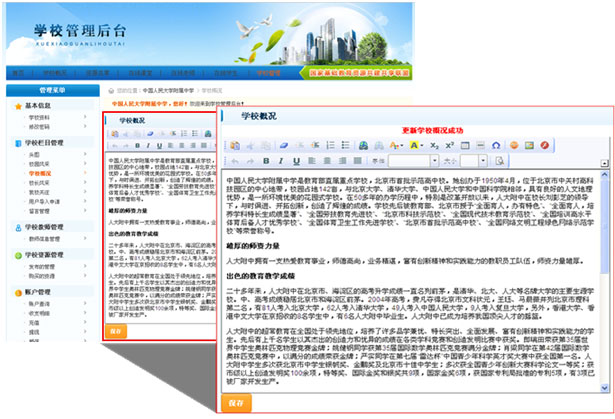Click the Paste icon in the enlarged editor toolbar
Viewport: 615px width, 419px height.
click(x=235, y=145)
